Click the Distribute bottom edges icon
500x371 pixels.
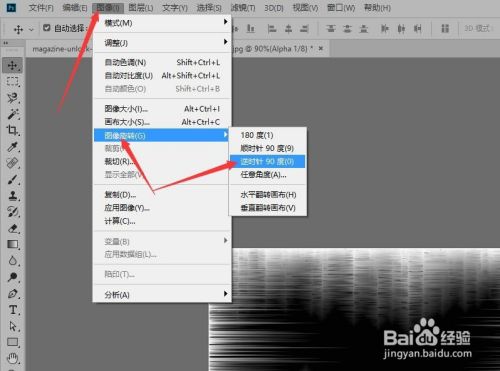pyautogui.click(x=363, y=29)
